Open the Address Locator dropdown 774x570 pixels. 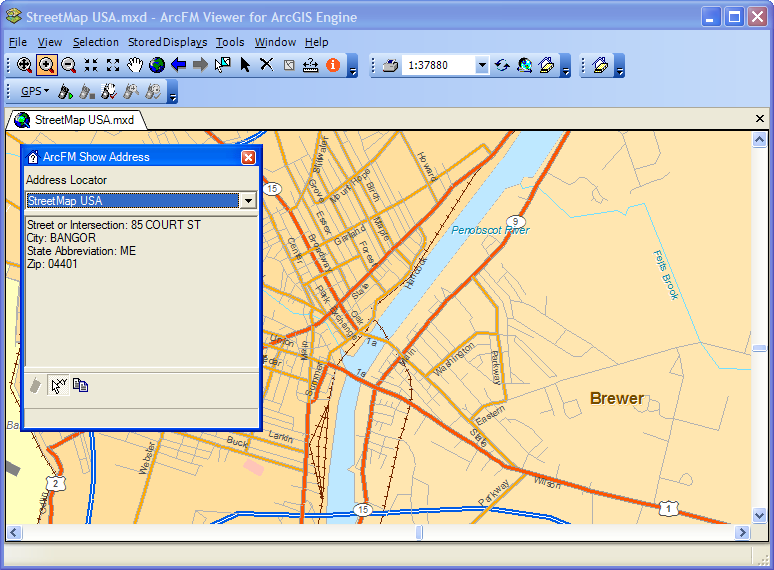coord(247,201)
